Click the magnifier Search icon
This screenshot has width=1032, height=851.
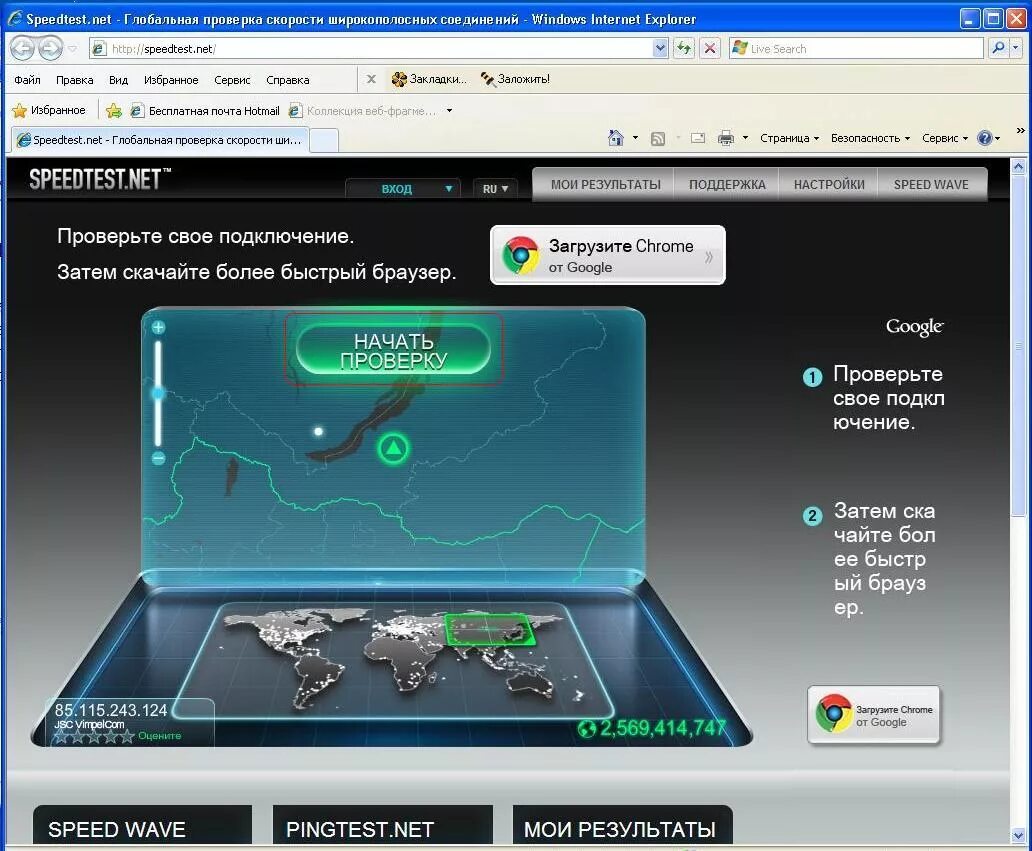998,48
